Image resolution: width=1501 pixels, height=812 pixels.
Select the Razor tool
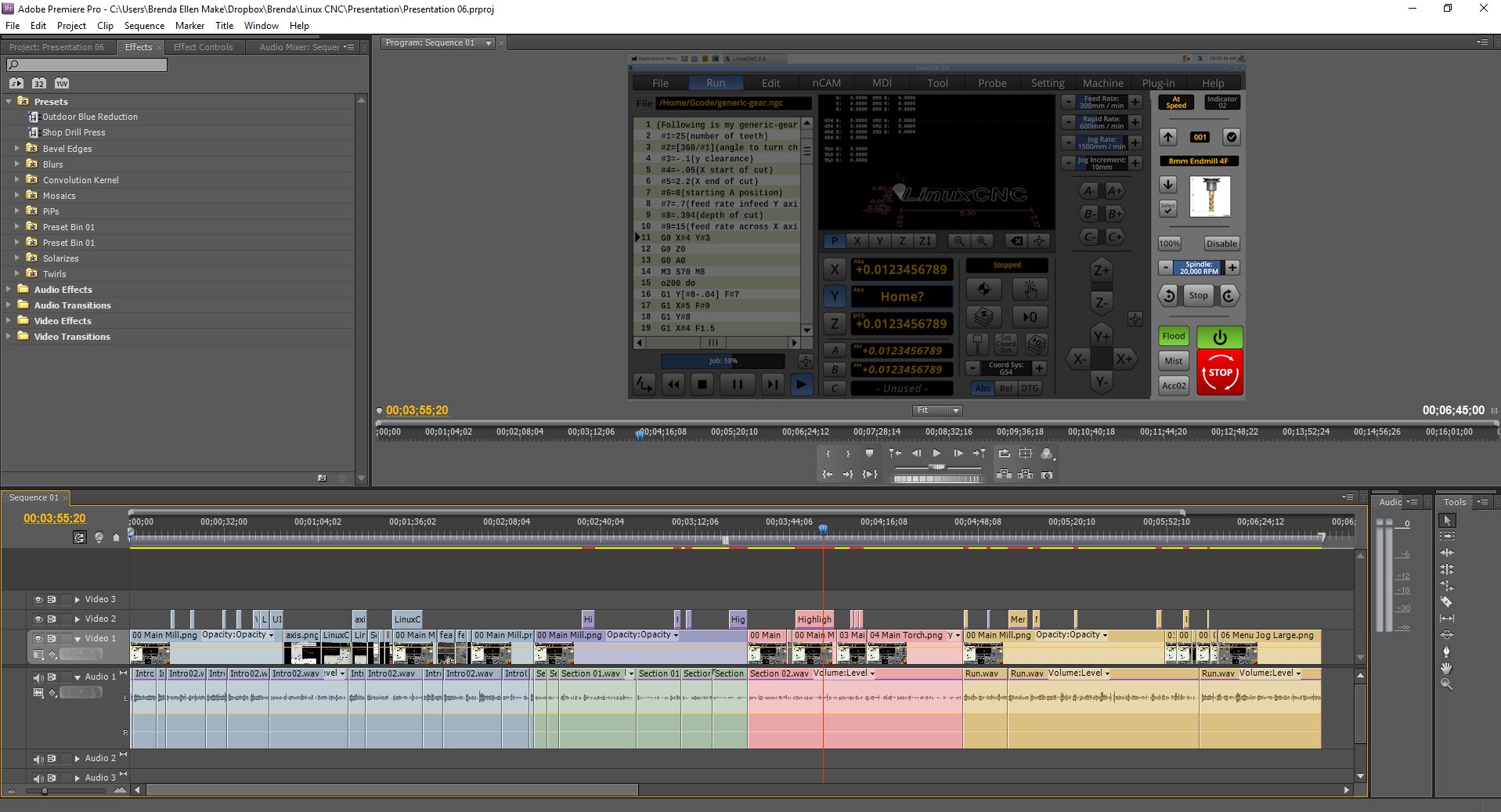pos(1447,602)
